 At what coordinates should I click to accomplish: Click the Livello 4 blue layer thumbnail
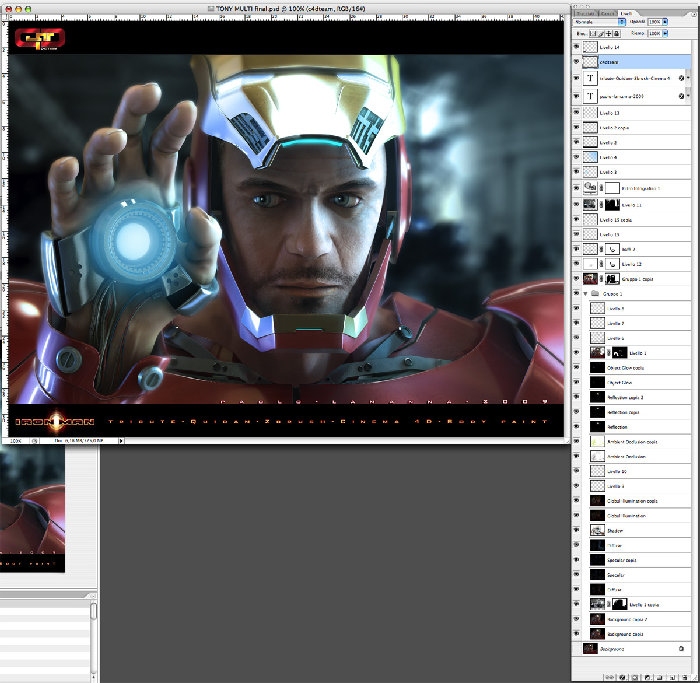click(x=590, y=157)
